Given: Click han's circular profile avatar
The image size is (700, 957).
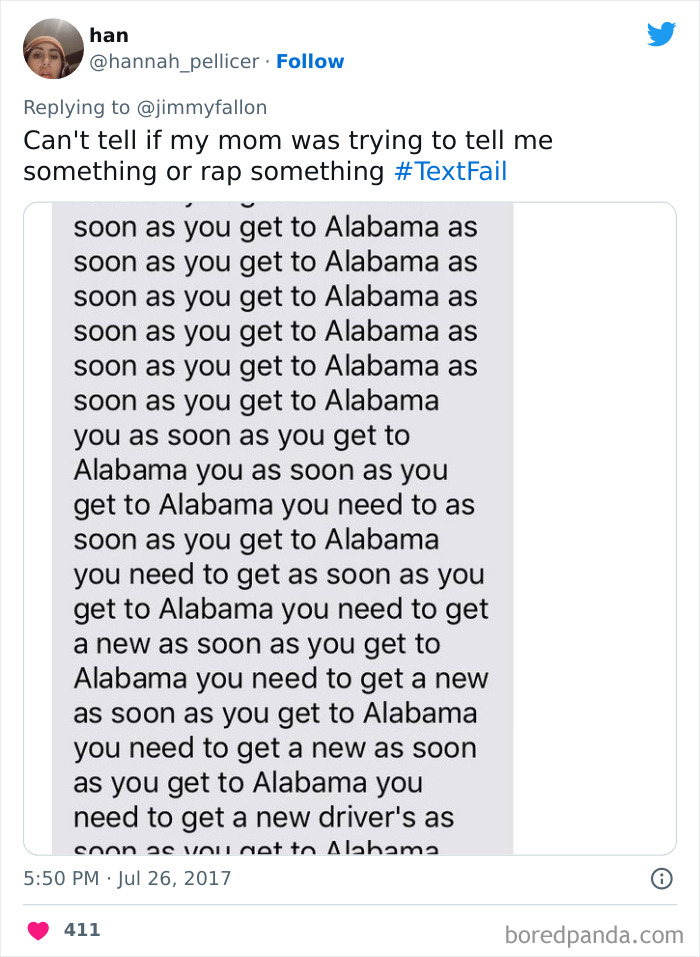Looking at the screenshot, I should pyautogui.click(x=52, y=47).
